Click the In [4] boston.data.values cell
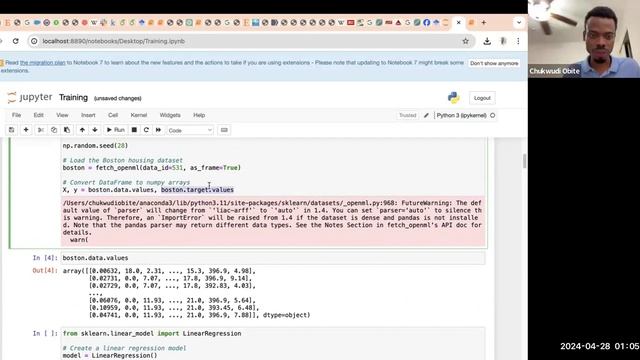 click(x=273, y=258)
